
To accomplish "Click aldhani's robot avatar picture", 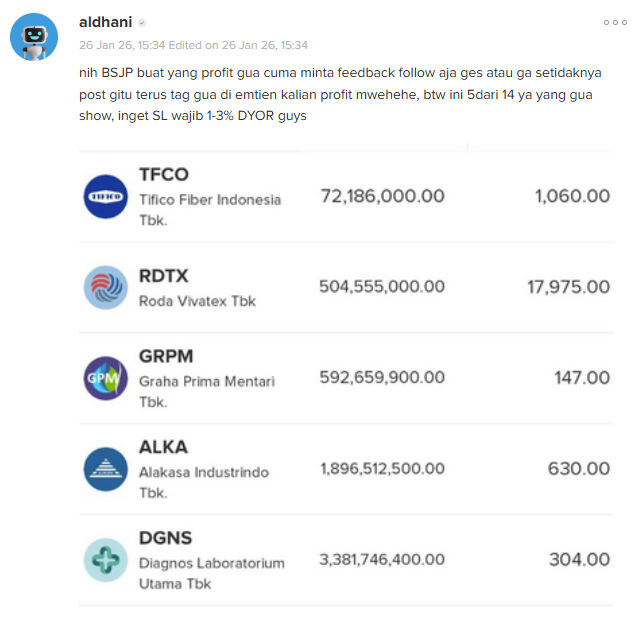I will [x=34, y=37].
